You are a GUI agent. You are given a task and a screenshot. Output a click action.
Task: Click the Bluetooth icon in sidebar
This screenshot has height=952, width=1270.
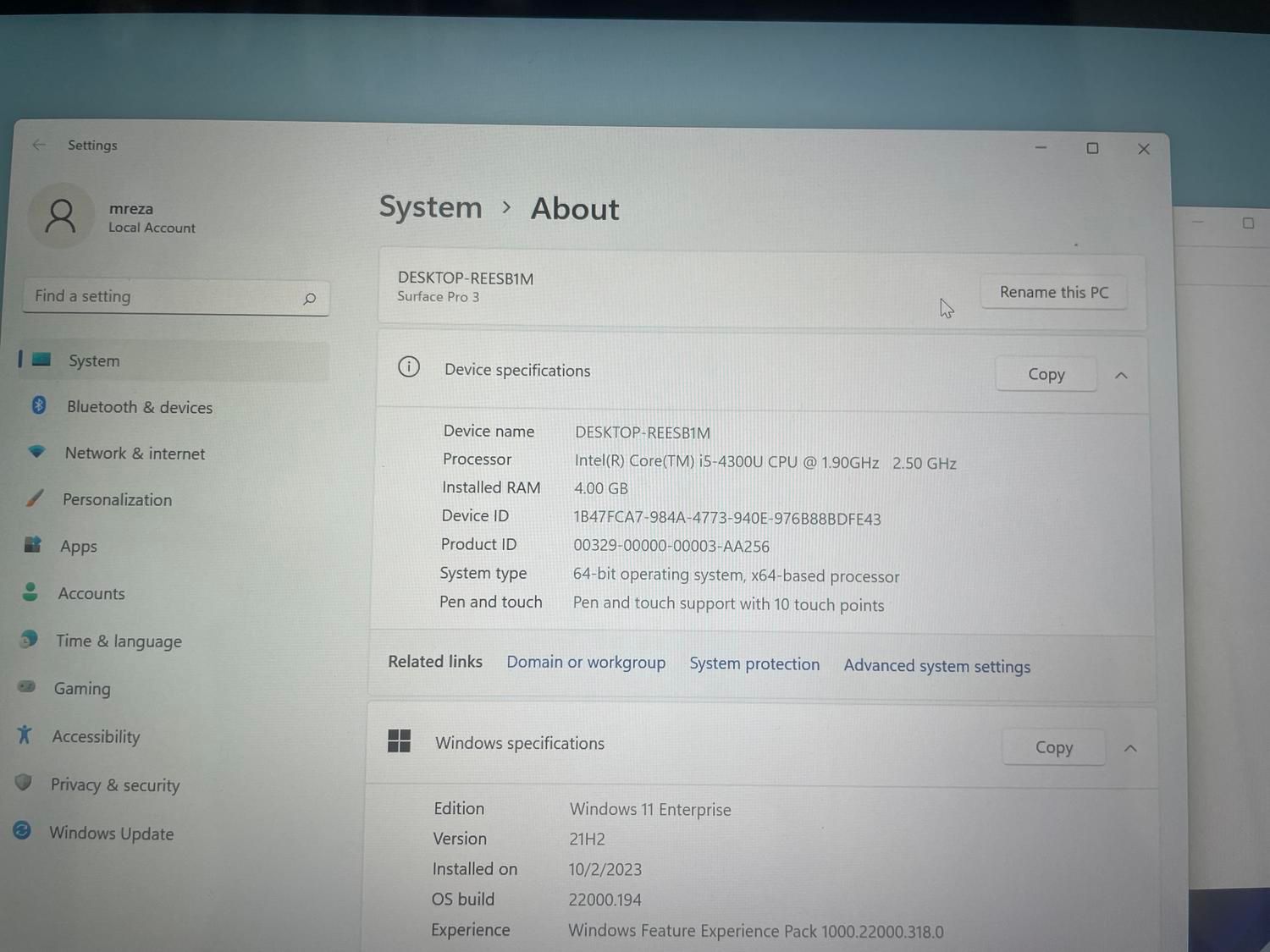coord(39,405)
